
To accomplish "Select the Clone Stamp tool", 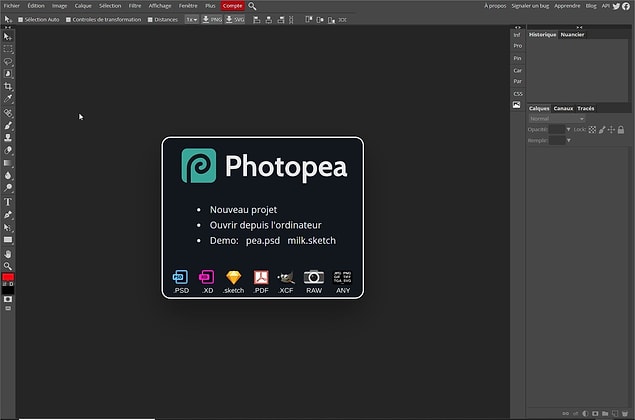I will click(x=8, y=138).
